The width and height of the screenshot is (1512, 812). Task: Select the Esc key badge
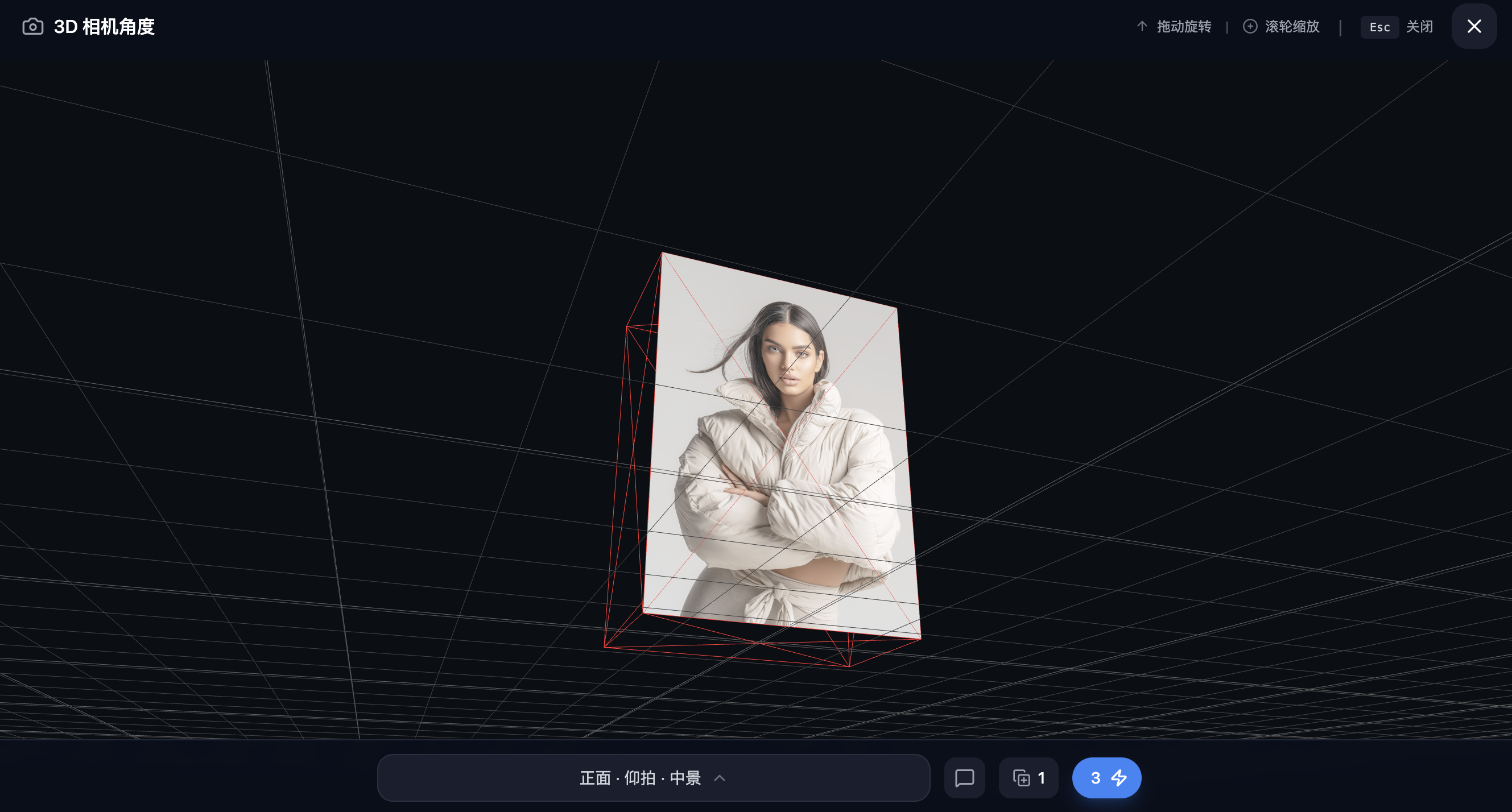1379,27
